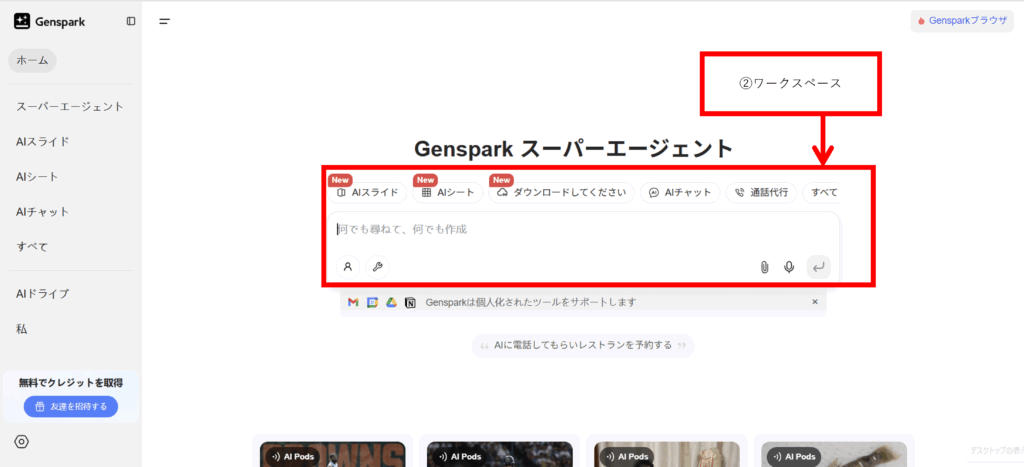This screenshot has height=467, width=1024.
Task: Click the Genspark logo icon
Action: [x=22, y=21]
